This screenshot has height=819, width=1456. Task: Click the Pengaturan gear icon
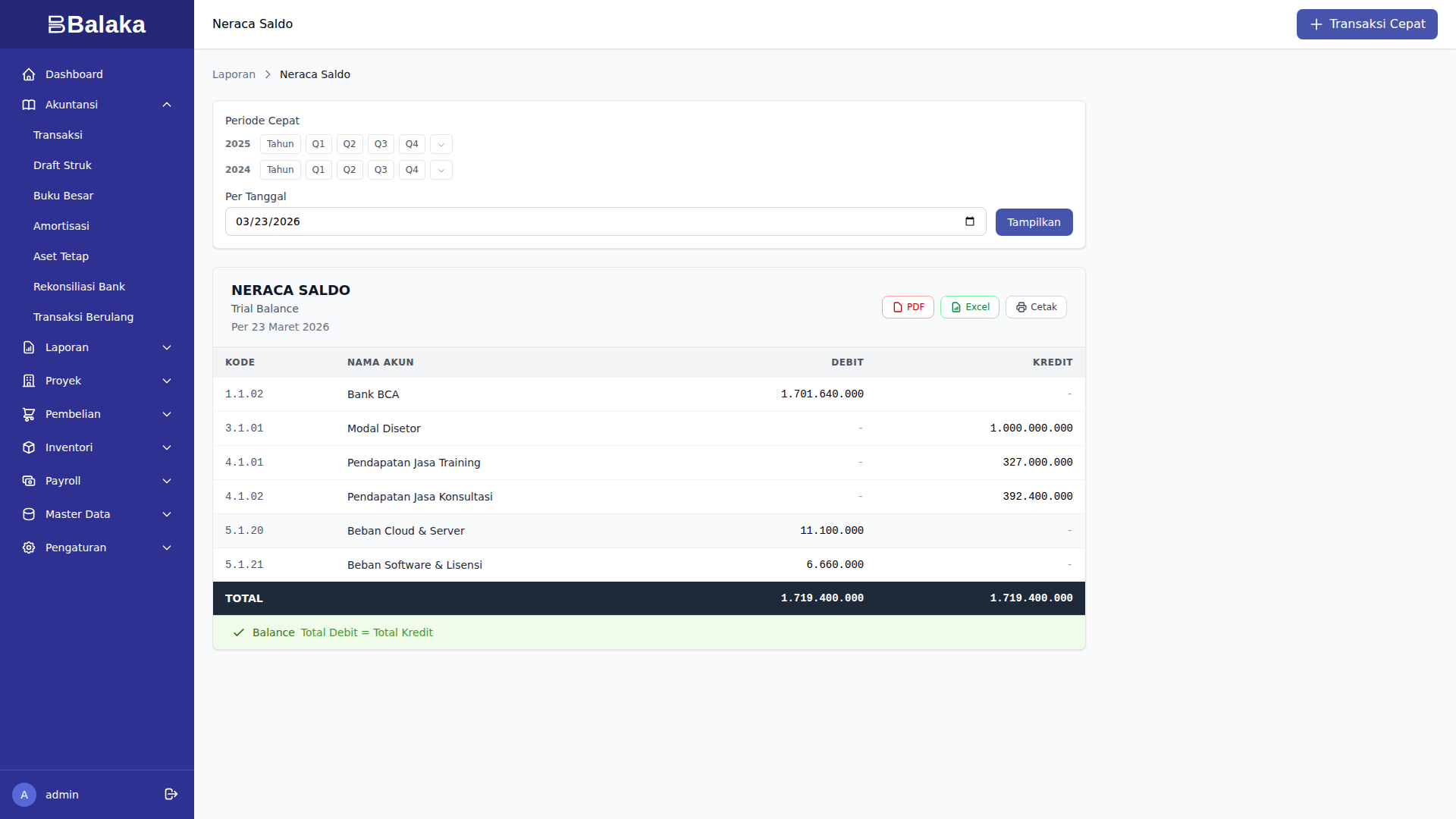click(x=29, y=548)
